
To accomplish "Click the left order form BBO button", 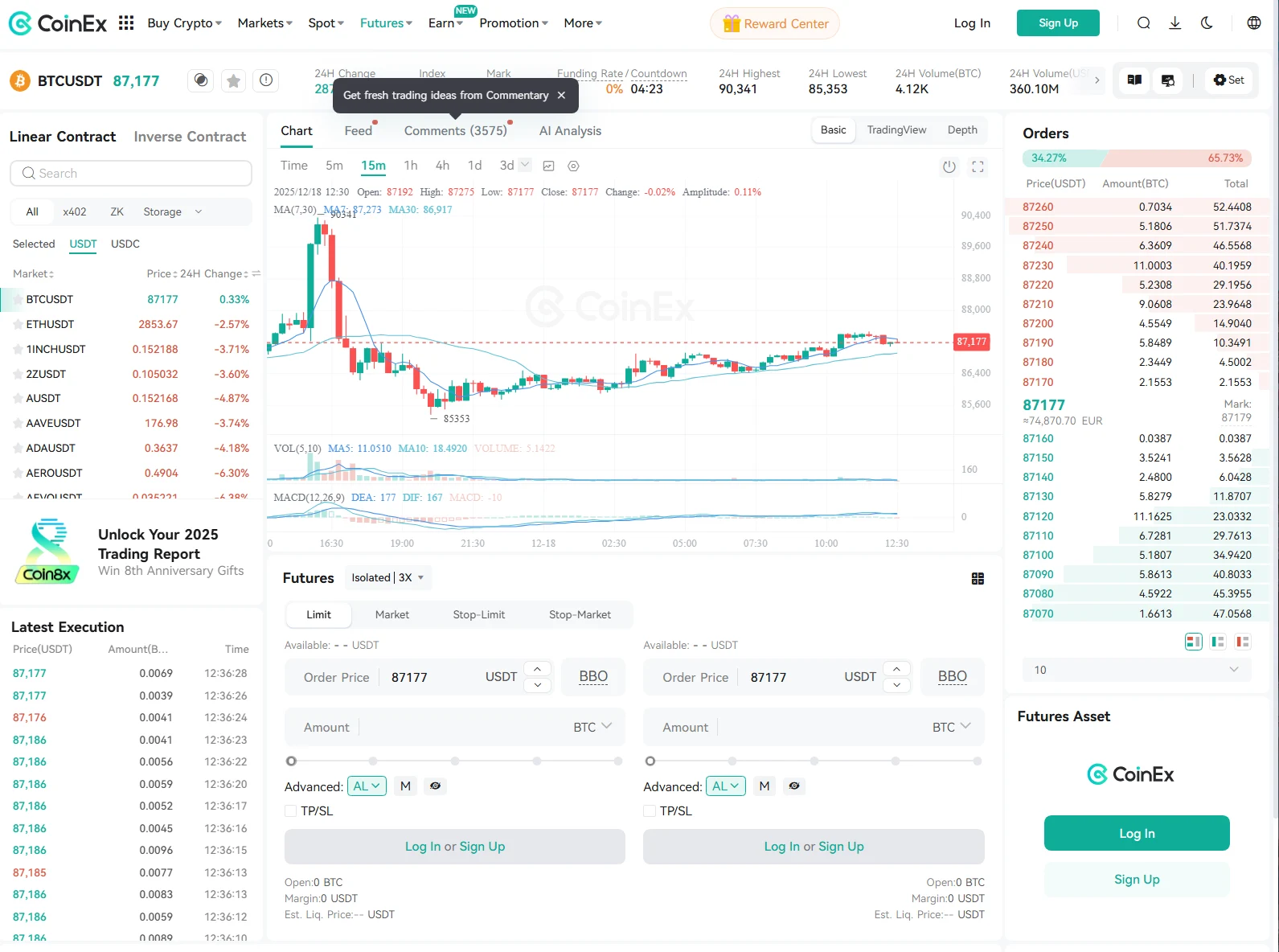I will pyautogui.click(x=593, y=677).
